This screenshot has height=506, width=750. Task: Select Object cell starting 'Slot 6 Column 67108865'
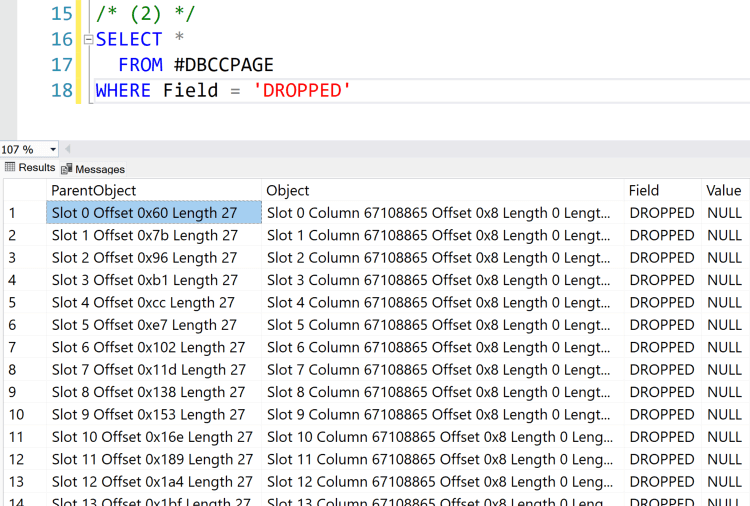(442, 347)
